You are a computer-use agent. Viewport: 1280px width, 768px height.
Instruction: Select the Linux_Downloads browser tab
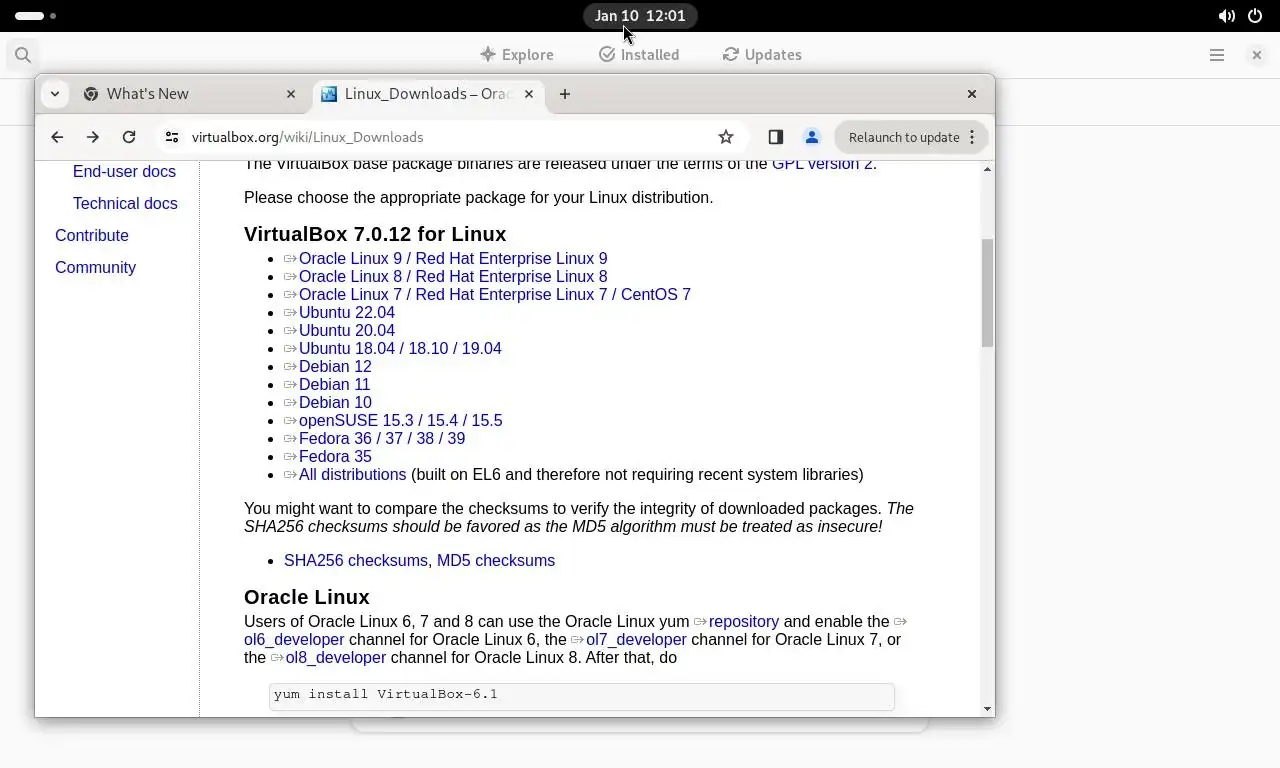(x=428, y=94)
